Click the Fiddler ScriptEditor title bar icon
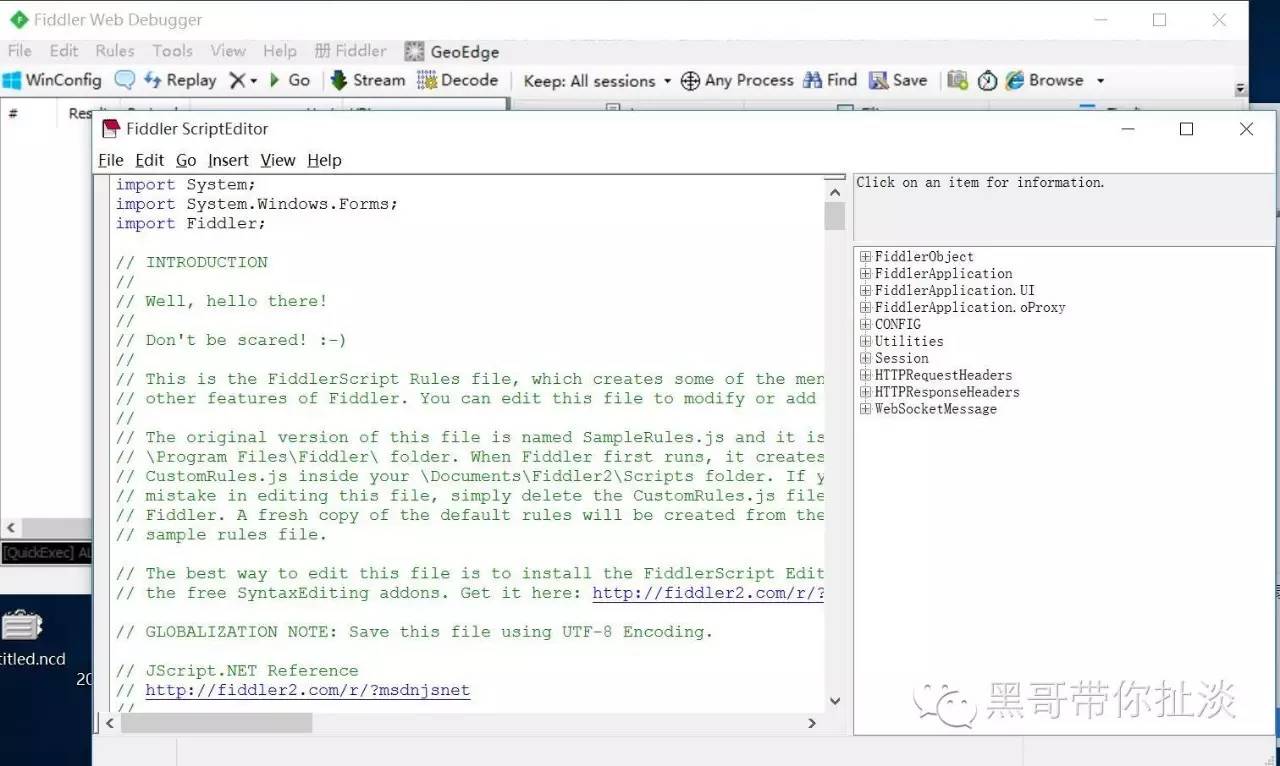1280x766 pixels. [109, 128]
